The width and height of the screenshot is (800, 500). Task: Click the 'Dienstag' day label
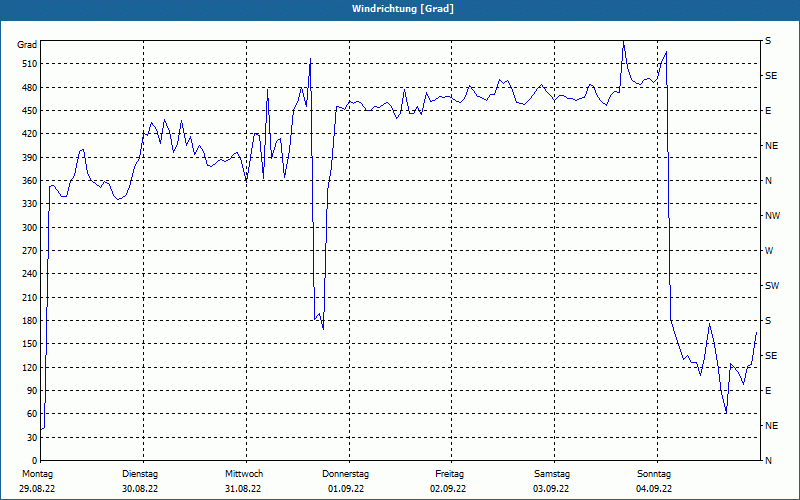pos(140,474)
